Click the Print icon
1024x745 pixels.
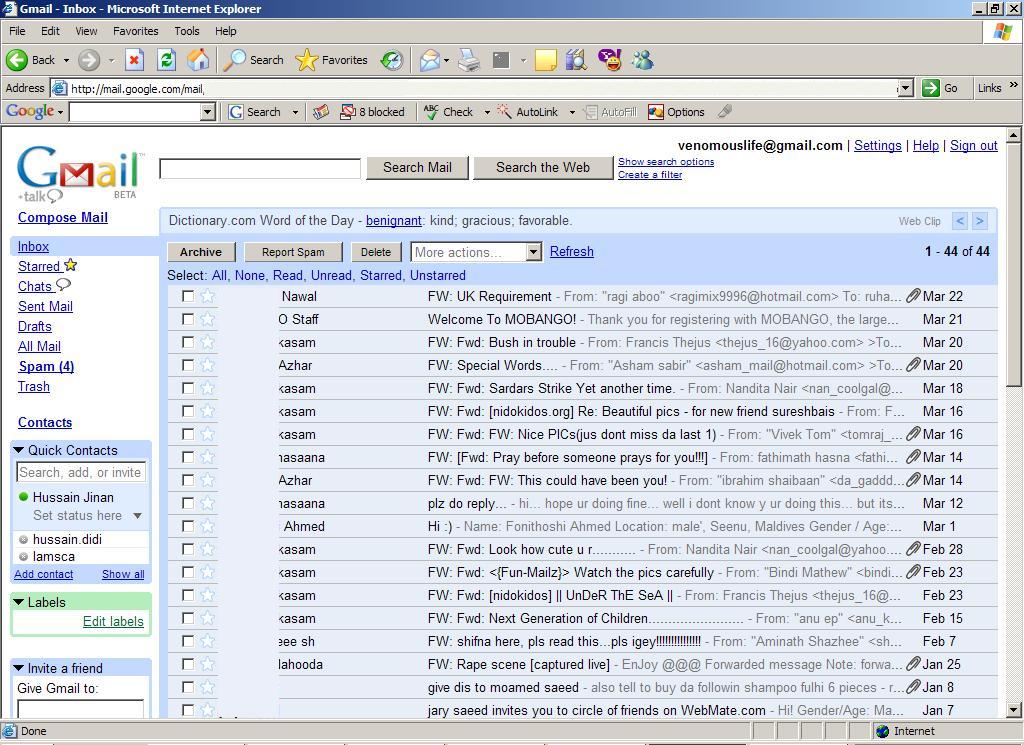click(469, 60)
